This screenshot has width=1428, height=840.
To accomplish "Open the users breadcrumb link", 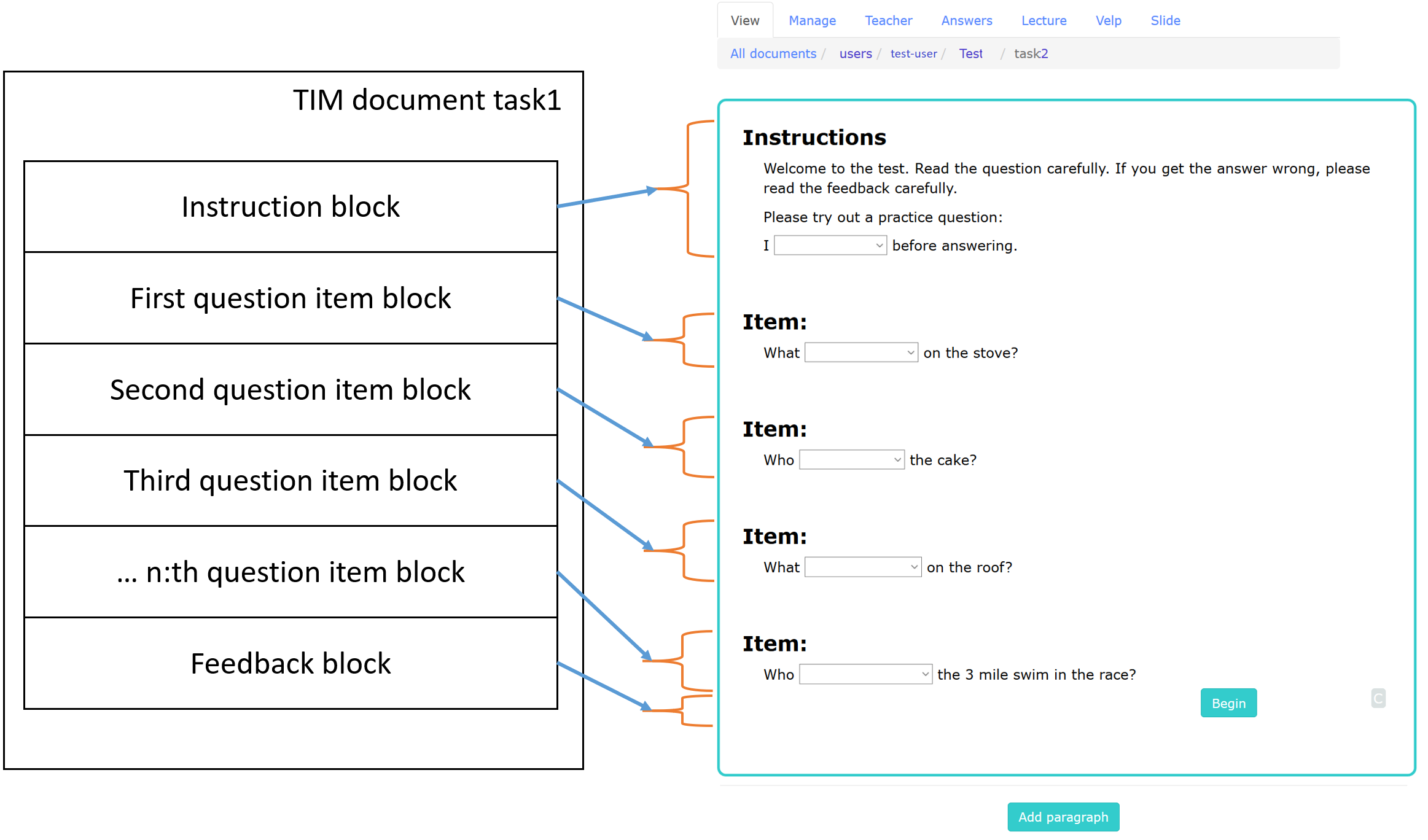I will [855, 53].
